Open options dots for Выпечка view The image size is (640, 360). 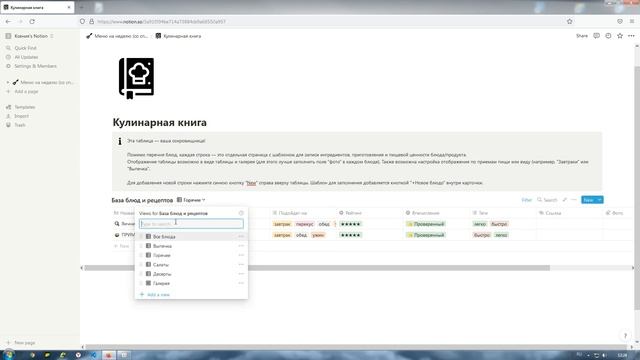[x=241, y=246]
